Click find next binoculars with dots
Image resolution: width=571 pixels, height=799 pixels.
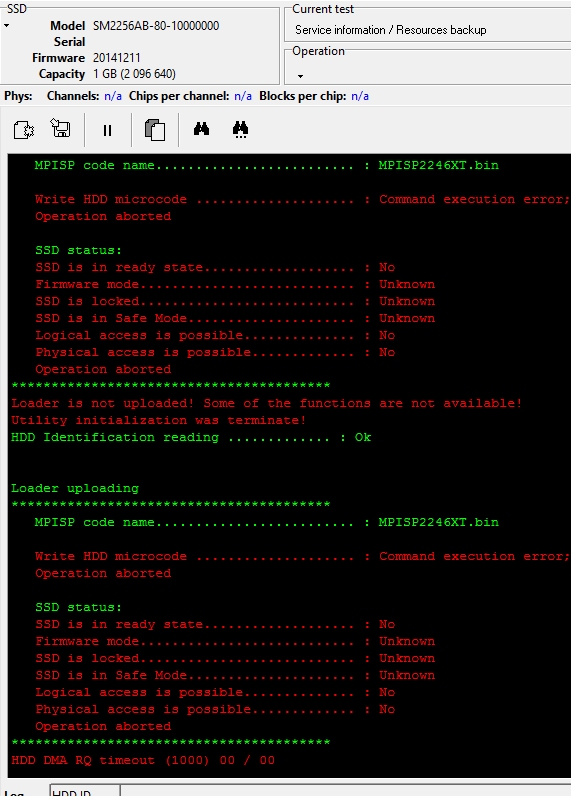pyautogui.click(x=240, y=130)
